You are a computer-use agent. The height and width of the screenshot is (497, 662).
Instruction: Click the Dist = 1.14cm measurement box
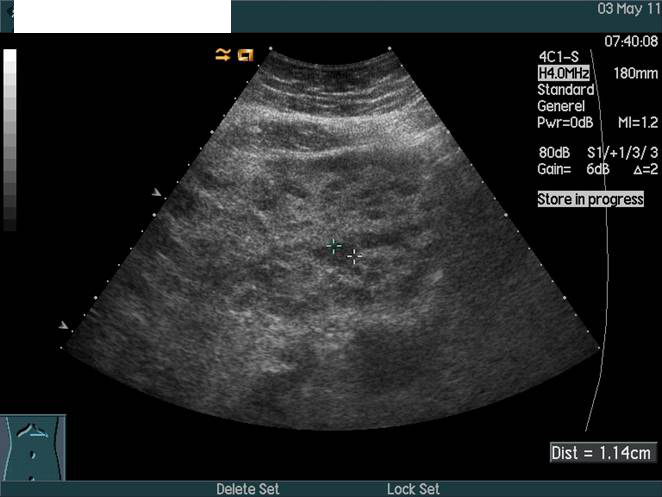(603, 453)
